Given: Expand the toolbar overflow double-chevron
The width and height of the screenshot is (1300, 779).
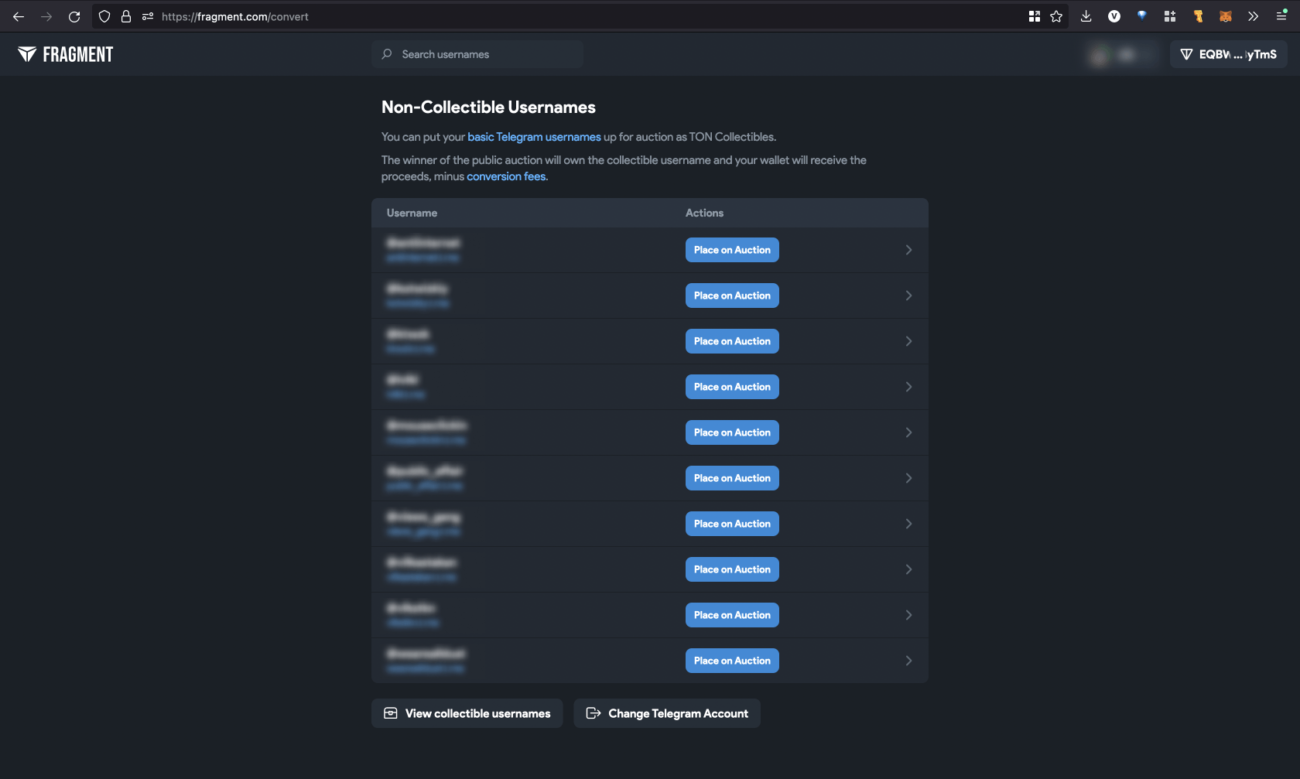Looking at the screenshot, I should 1253,16.
